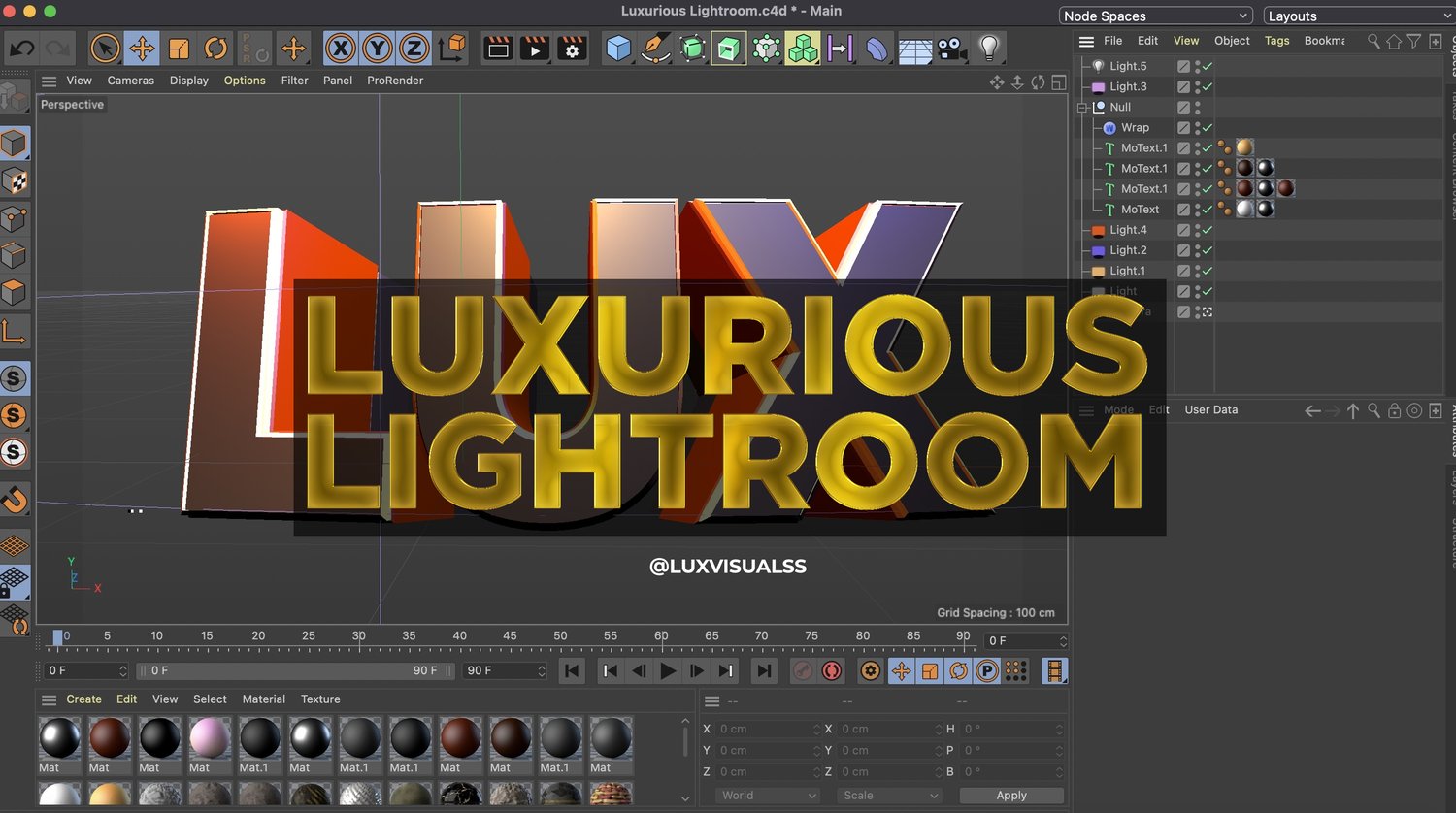The width and height of the screenshot is (1456, 813).
Task: Open the viewport Cameras menu
Action: (x=130, y=81)
